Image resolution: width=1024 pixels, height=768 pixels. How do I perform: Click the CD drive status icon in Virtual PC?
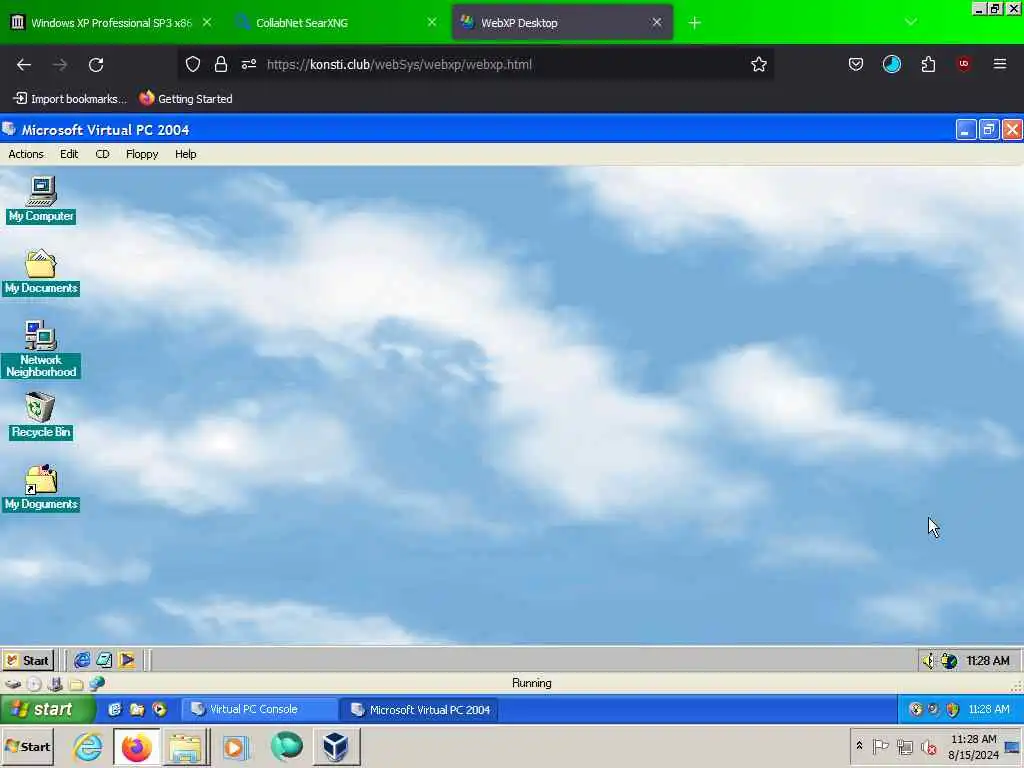(x=34, y=684)
